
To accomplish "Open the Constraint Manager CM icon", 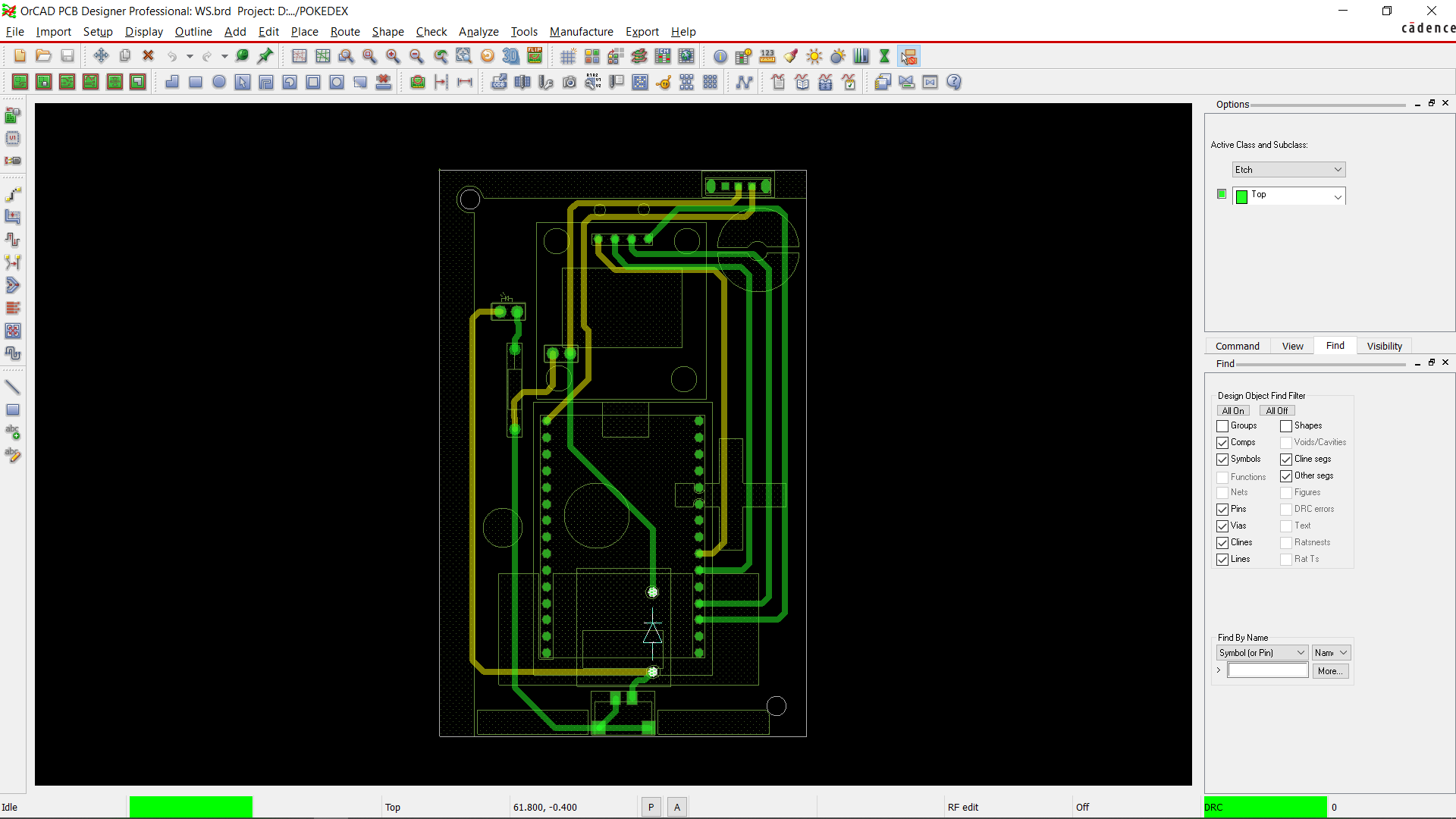I will coord(663,56).
